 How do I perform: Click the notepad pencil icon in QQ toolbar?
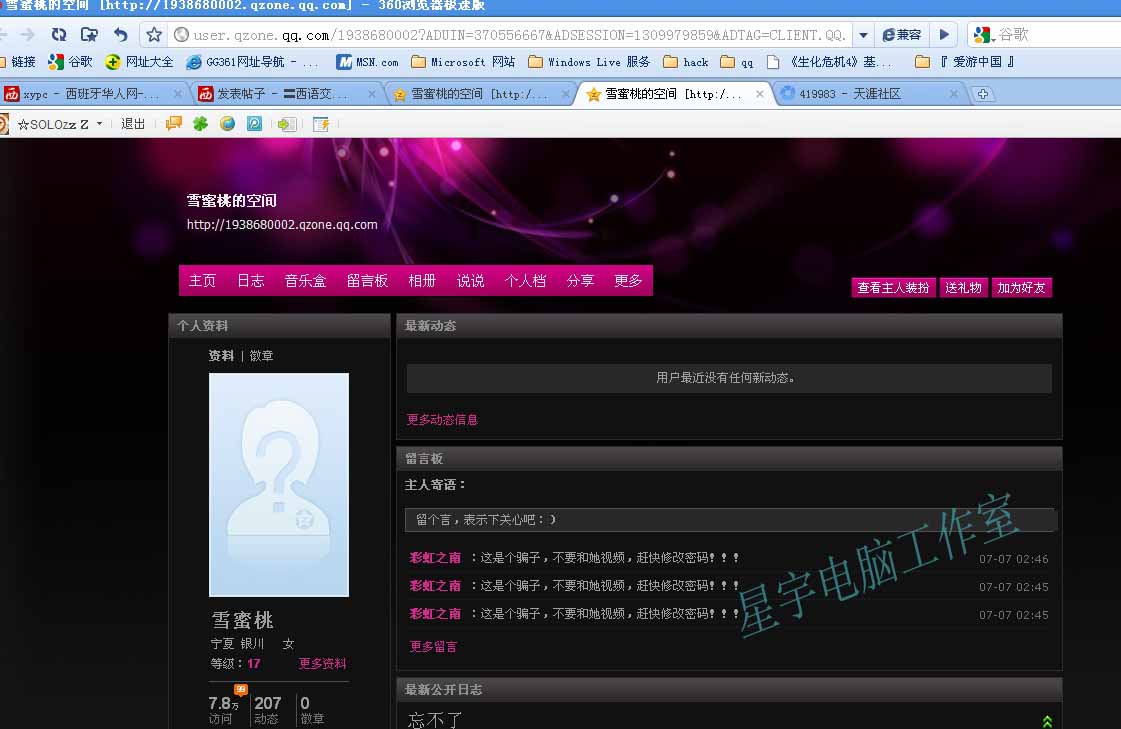point(321,124)
